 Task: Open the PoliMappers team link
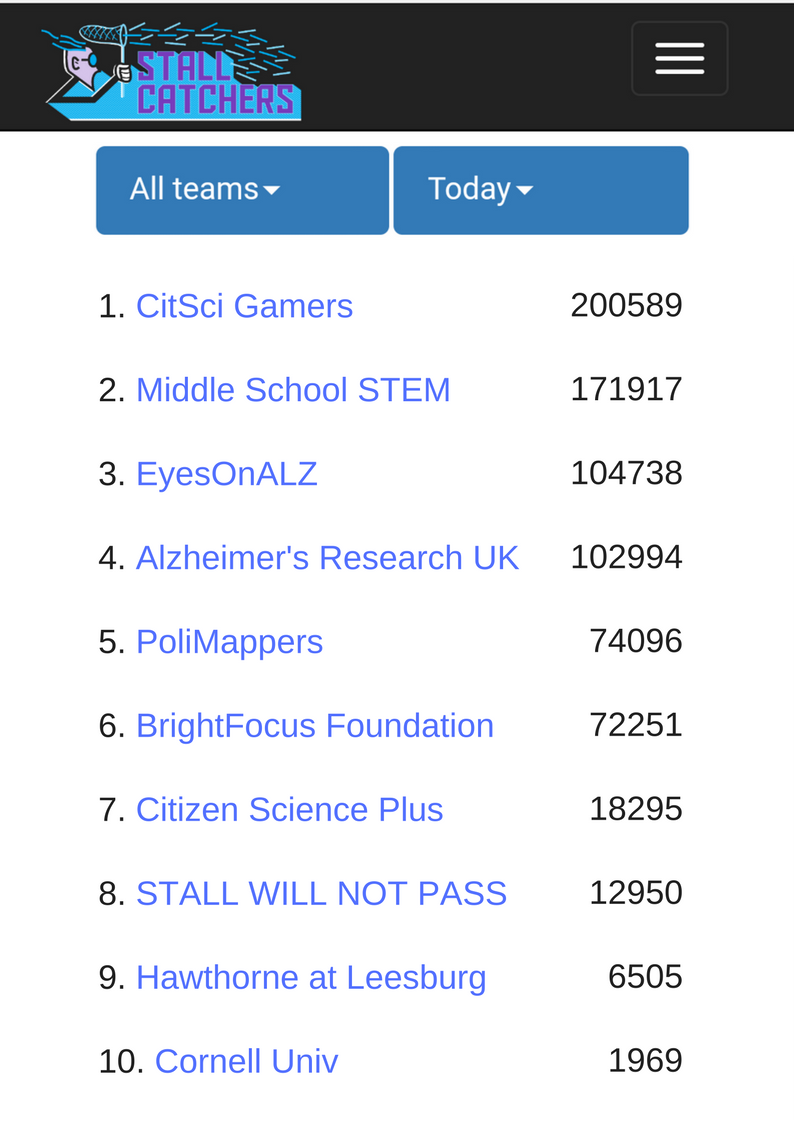[x=230, y=642]
